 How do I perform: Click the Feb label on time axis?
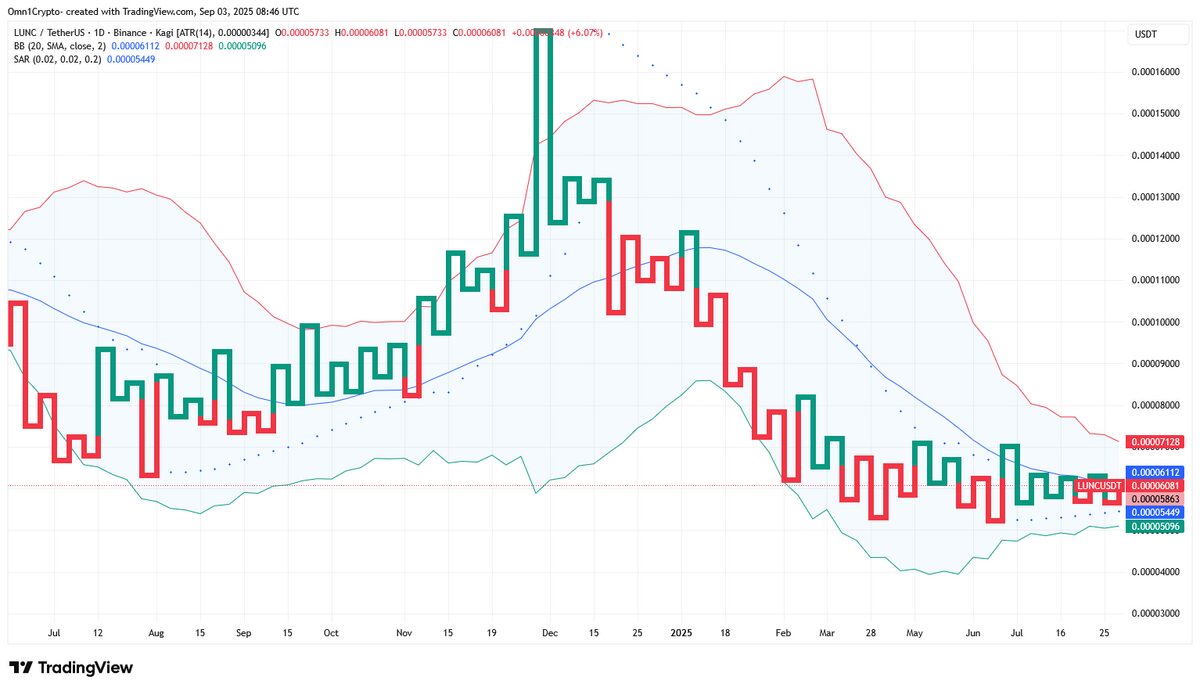coord(782,633)
